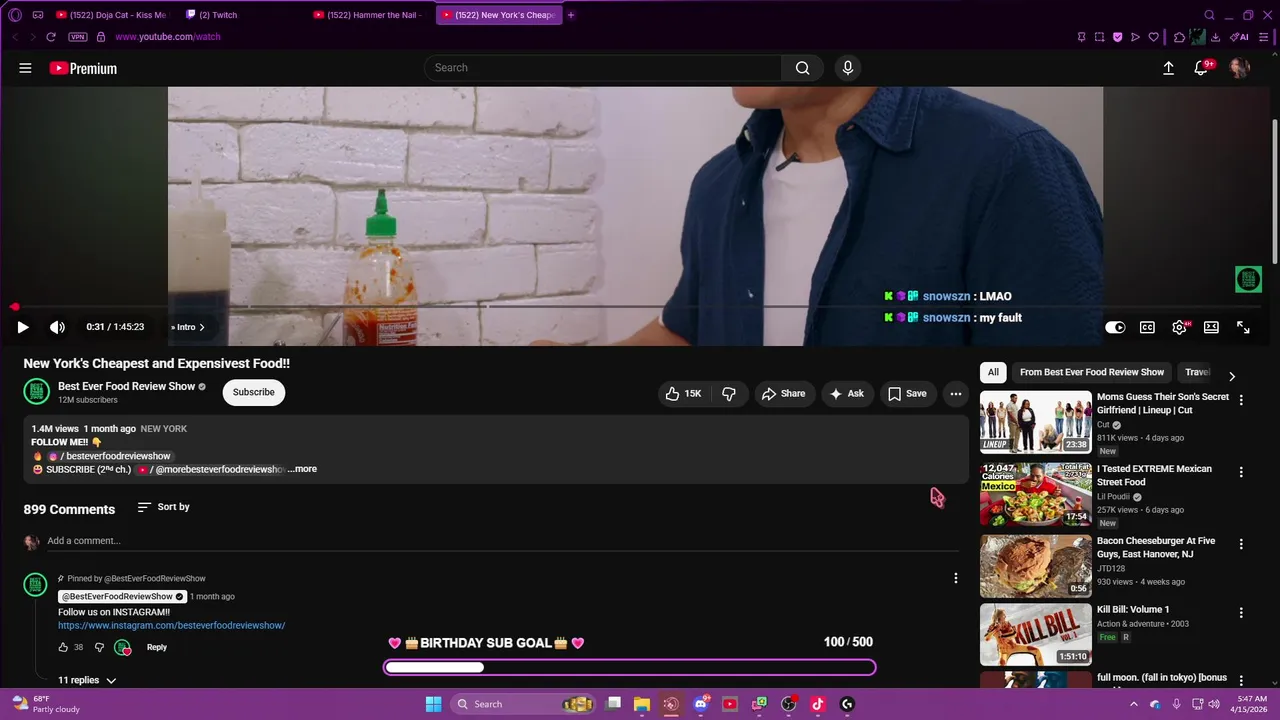Open the account avatar menu
The height and width of the screenshot is (720, 1280).
1240,68
